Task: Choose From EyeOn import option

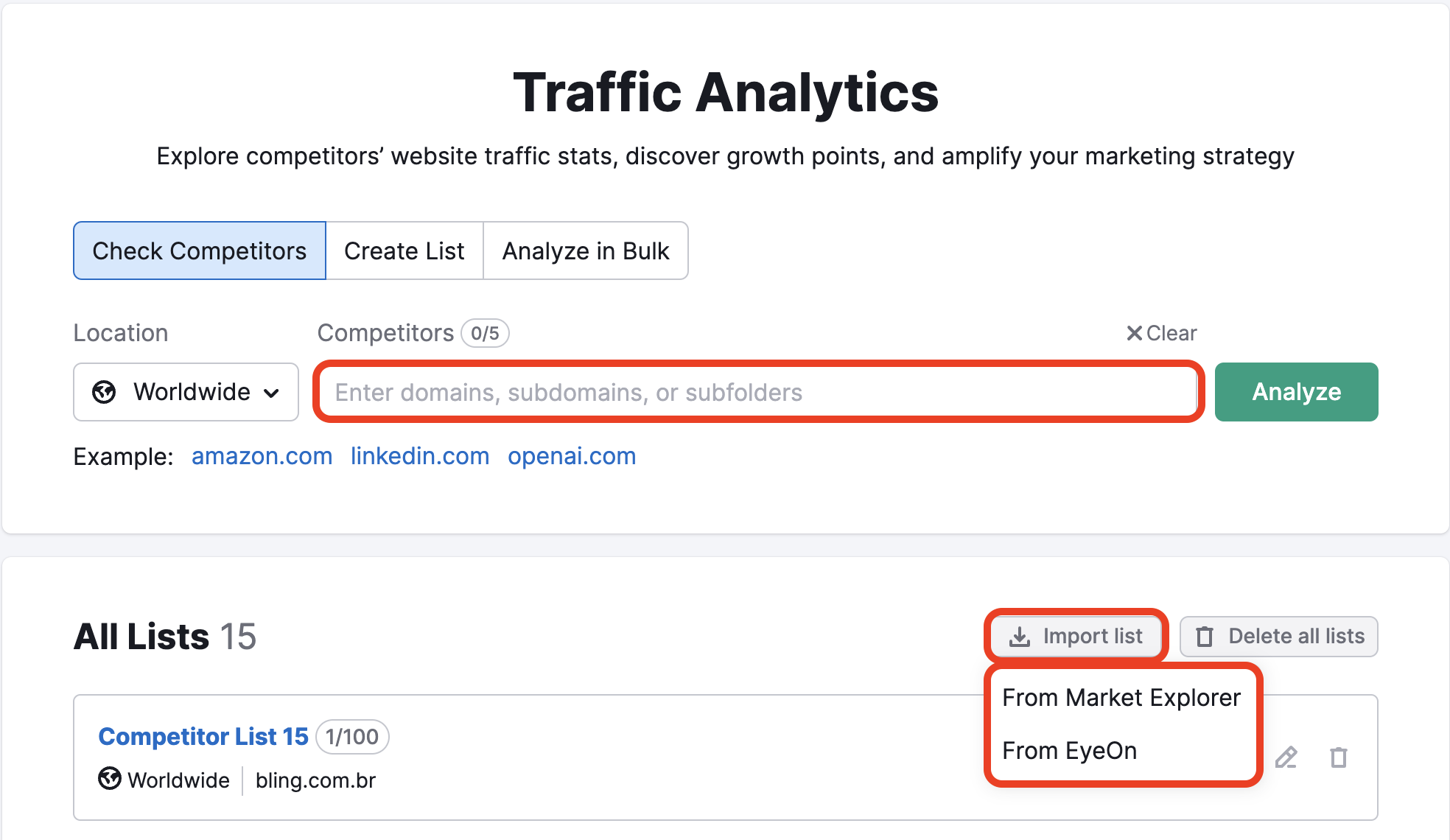Action: click(1070, 751)
